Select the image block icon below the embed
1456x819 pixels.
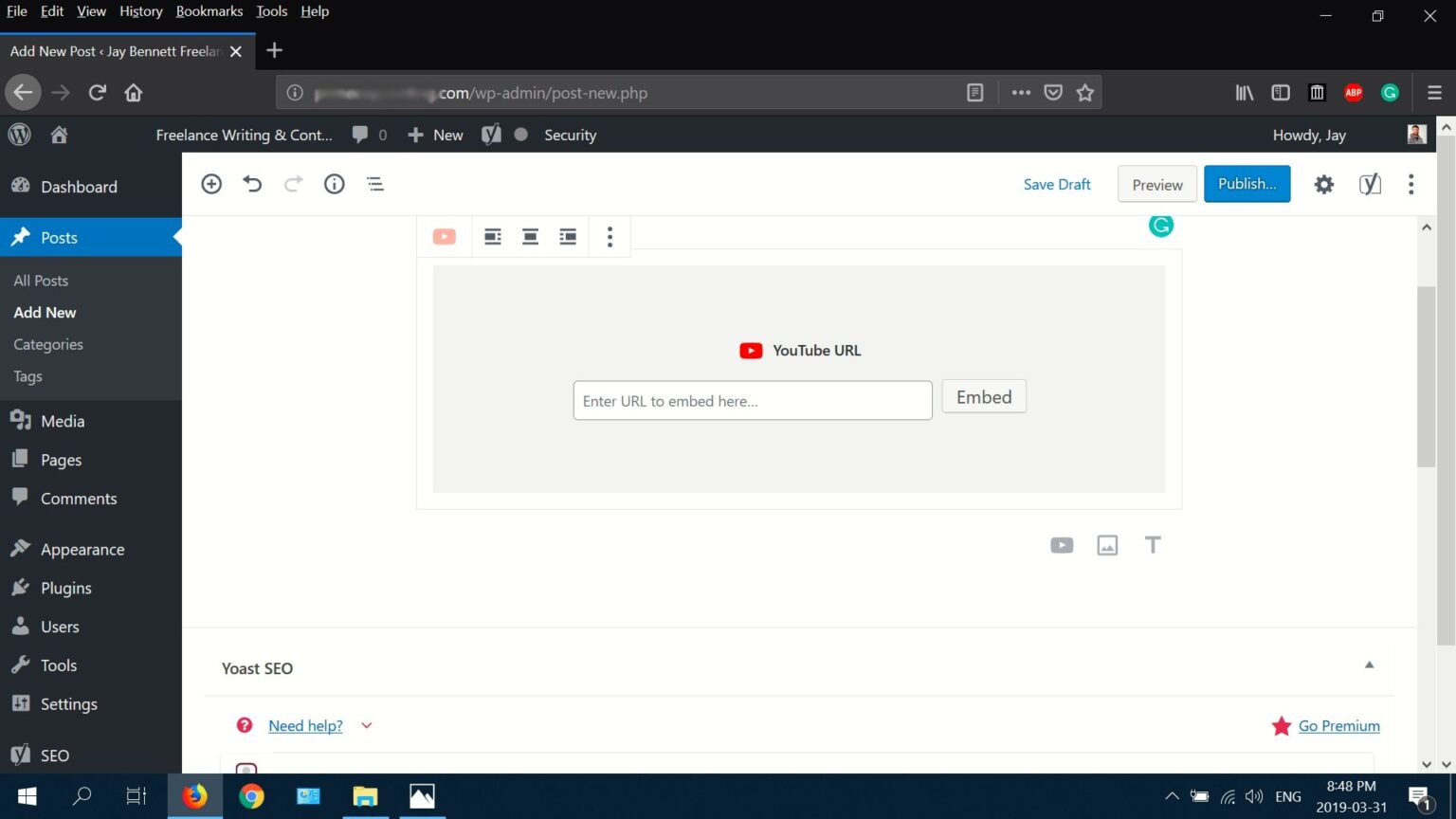tap(1107, 545)
